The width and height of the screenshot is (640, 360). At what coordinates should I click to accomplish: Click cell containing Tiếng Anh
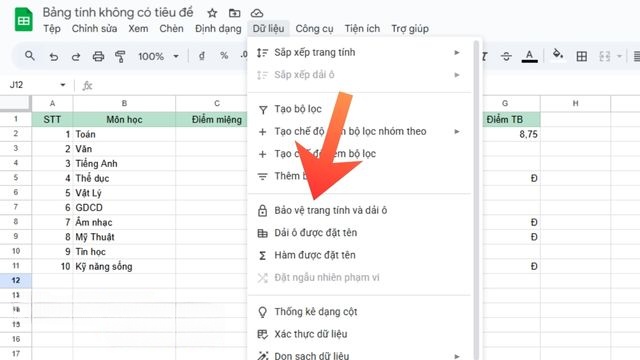pyautogui.click(x=124, y=164)
